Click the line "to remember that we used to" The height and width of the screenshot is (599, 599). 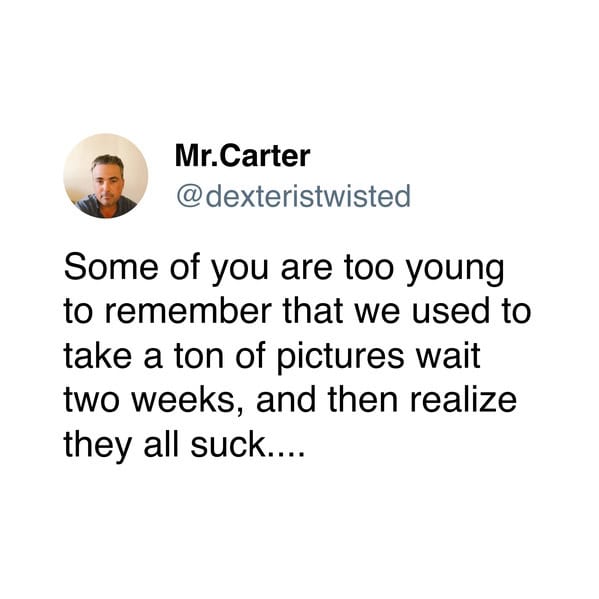click(298, 311)
